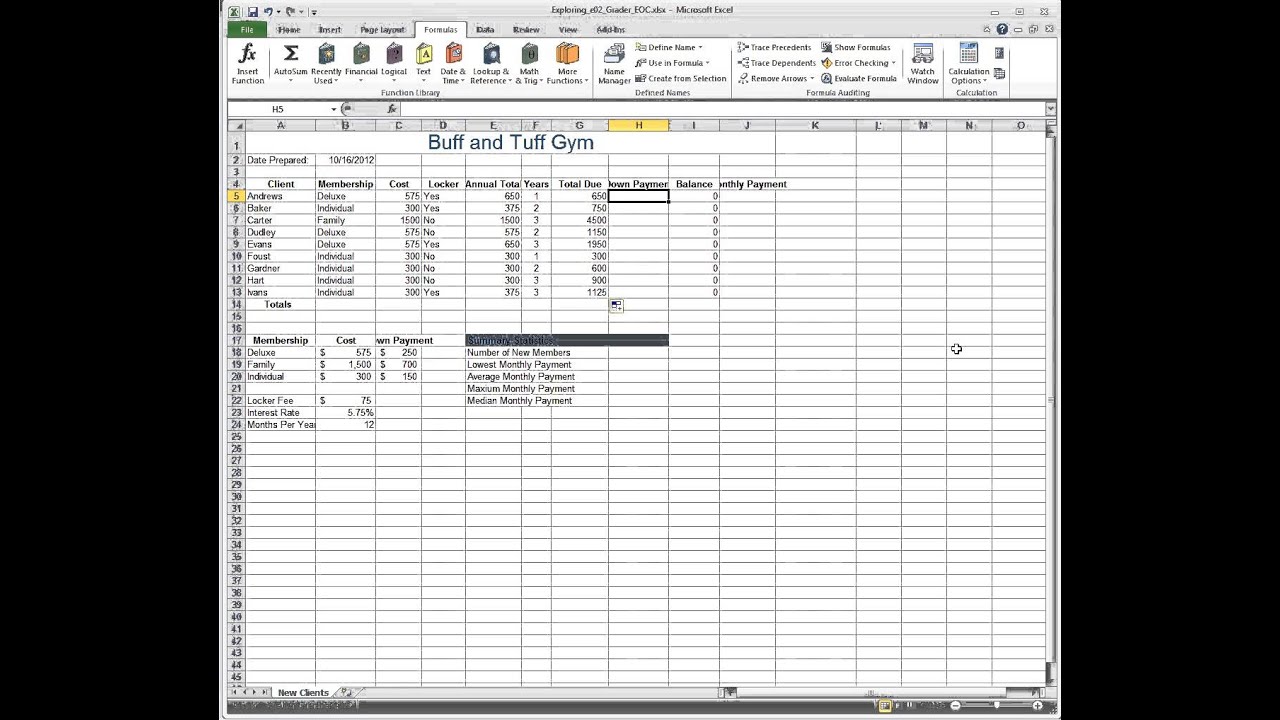Save the workbook from the Quick Access Toolbar

pyautogui.click(x=253, y=12)
